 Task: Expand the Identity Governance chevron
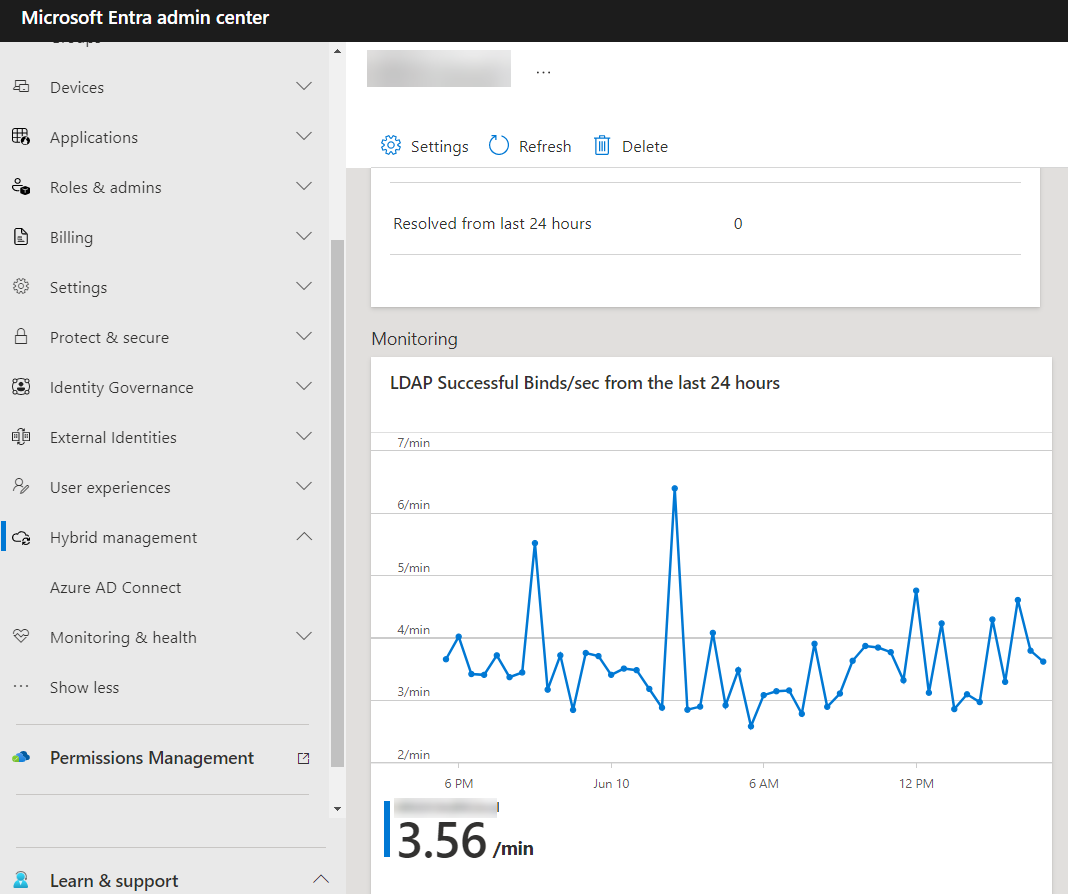click(x=304, y=385)
